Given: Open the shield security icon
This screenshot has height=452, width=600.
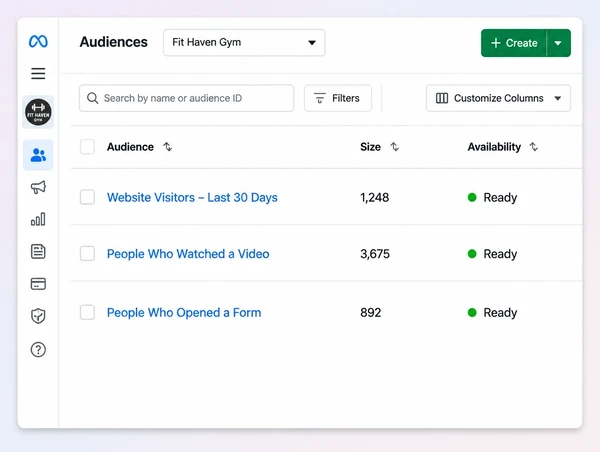Looking at the screenshot, I should [38, 316].
